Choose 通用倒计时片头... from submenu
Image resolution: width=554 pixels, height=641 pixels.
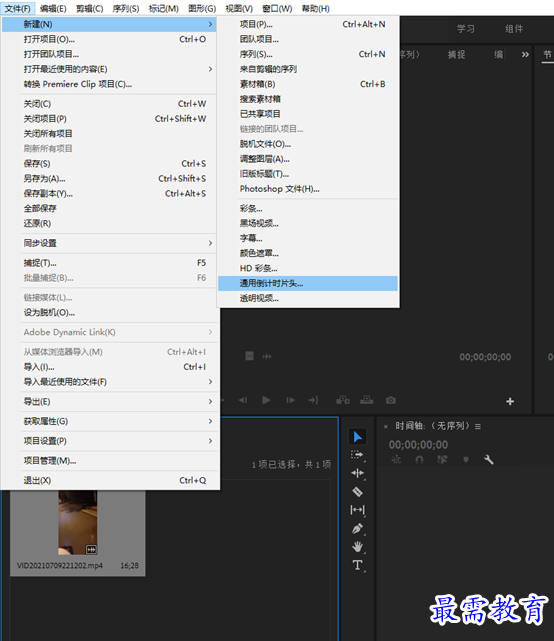pos(308,283)
